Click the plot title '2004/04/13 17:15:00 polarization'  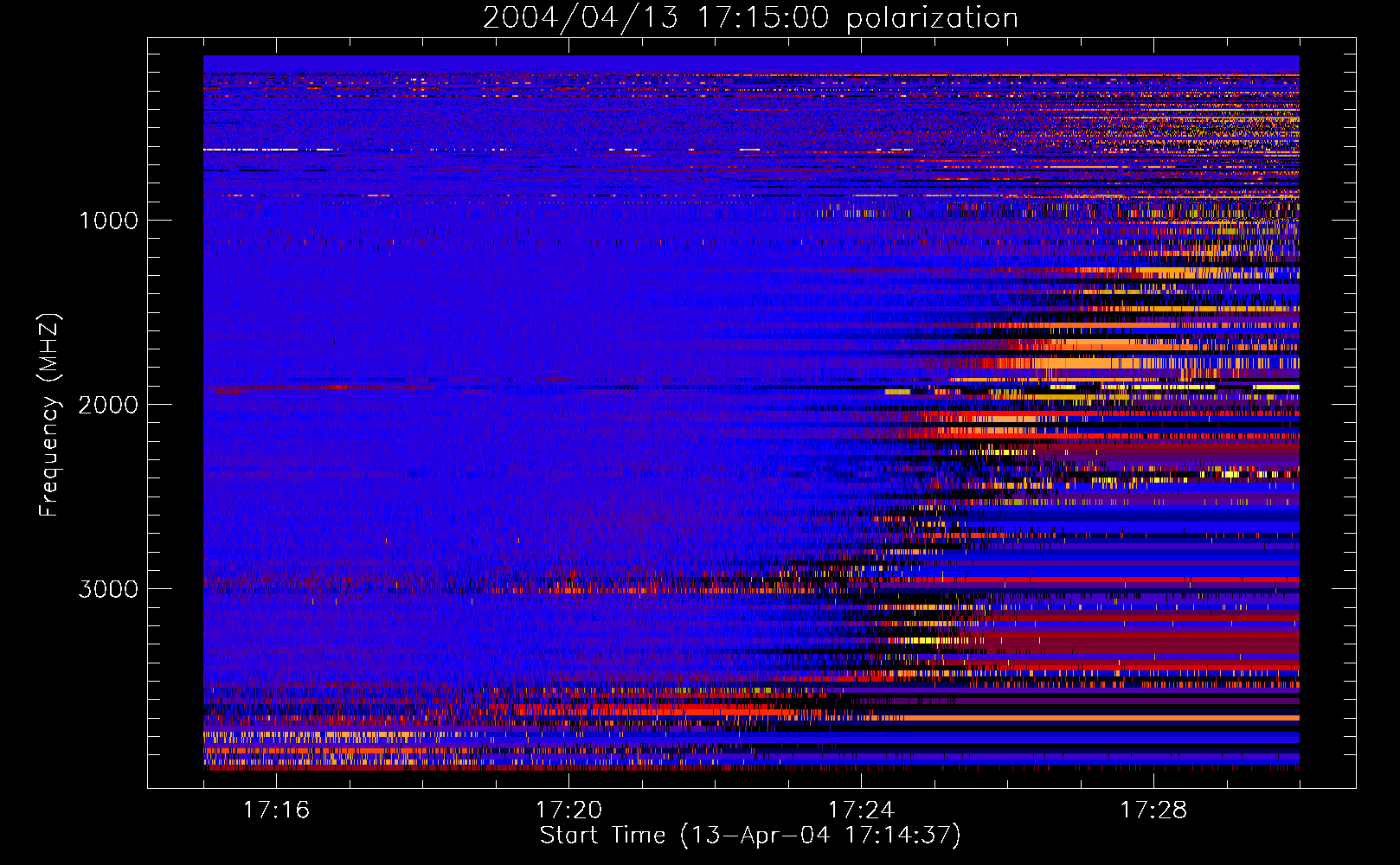[x=750, y=17]
